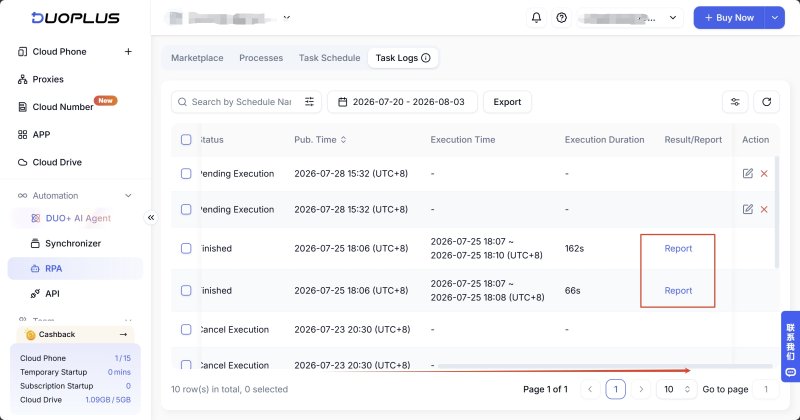Viewport: 800px width, 420px height.
Task: Open the contact us chat widget
Action: point(790,347)
